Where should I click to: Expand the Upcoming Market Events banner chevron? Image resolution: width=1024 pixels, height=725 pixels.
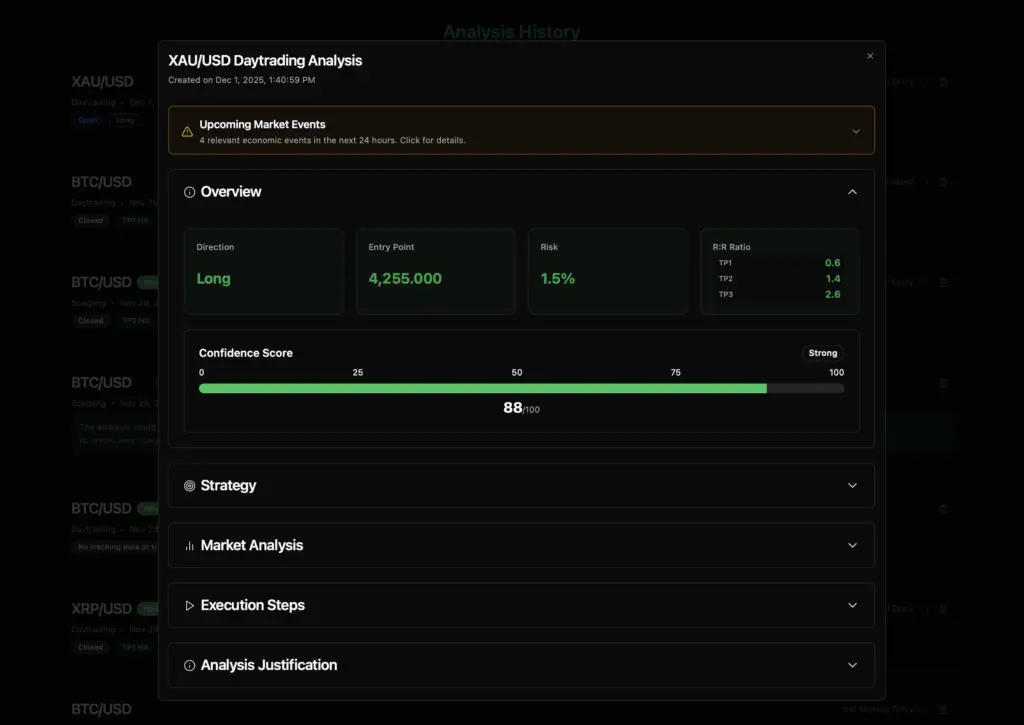856,131
